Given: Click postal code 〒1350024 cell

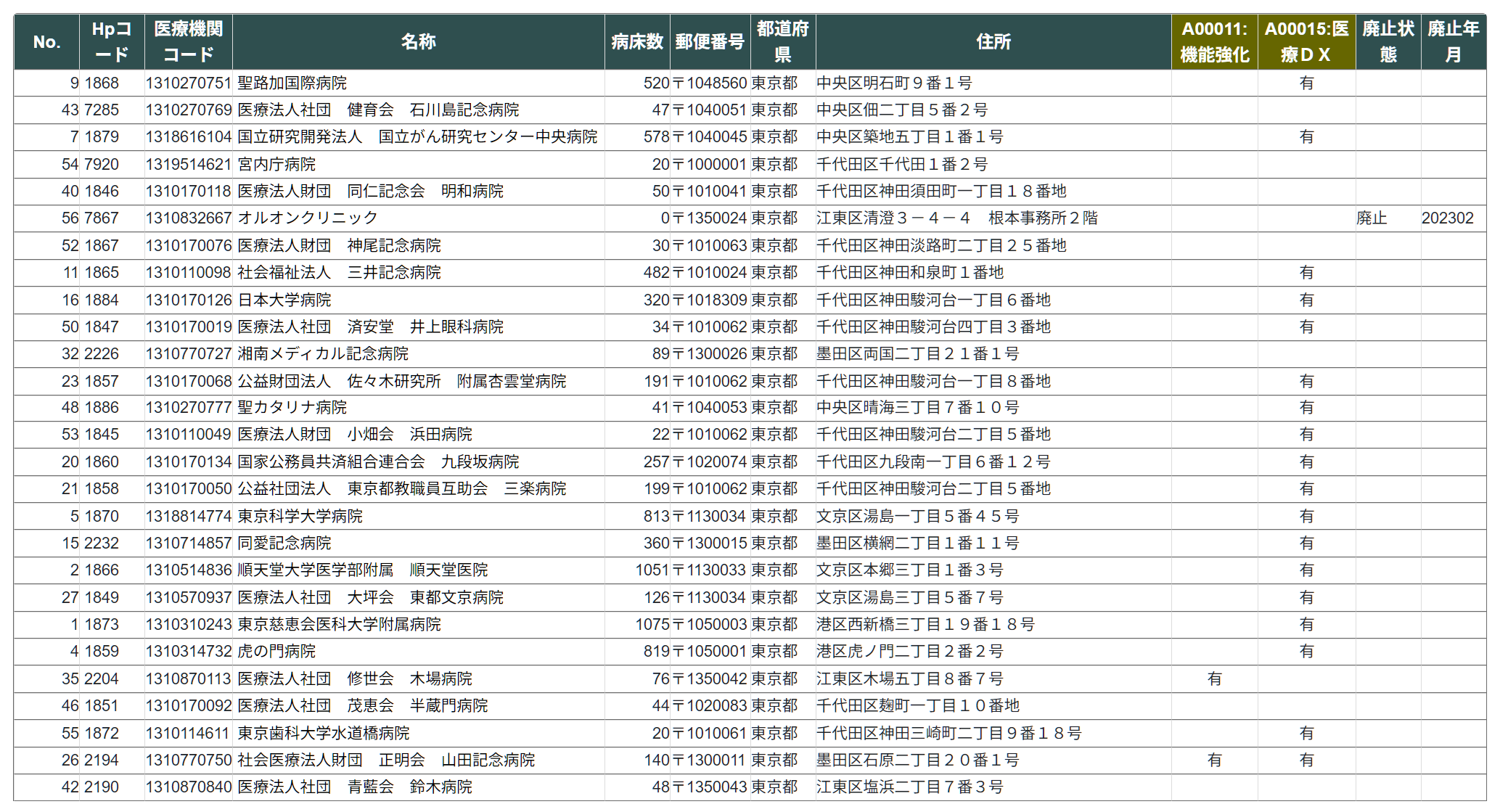Looking at the screenshot, I should pos(710,218).
